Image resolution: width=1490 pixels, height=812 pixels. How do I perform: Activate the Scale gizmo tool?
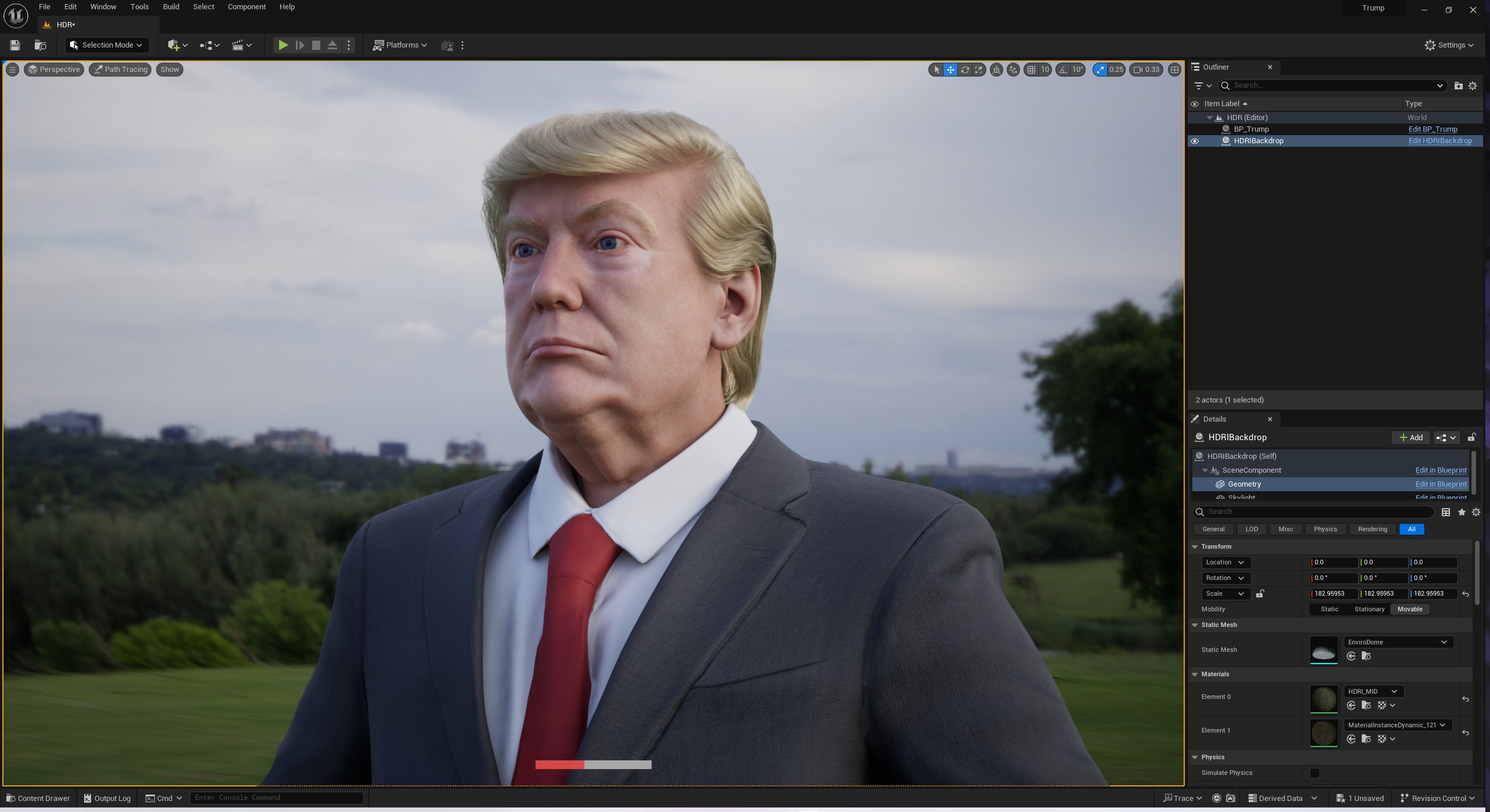coord(979,70)
